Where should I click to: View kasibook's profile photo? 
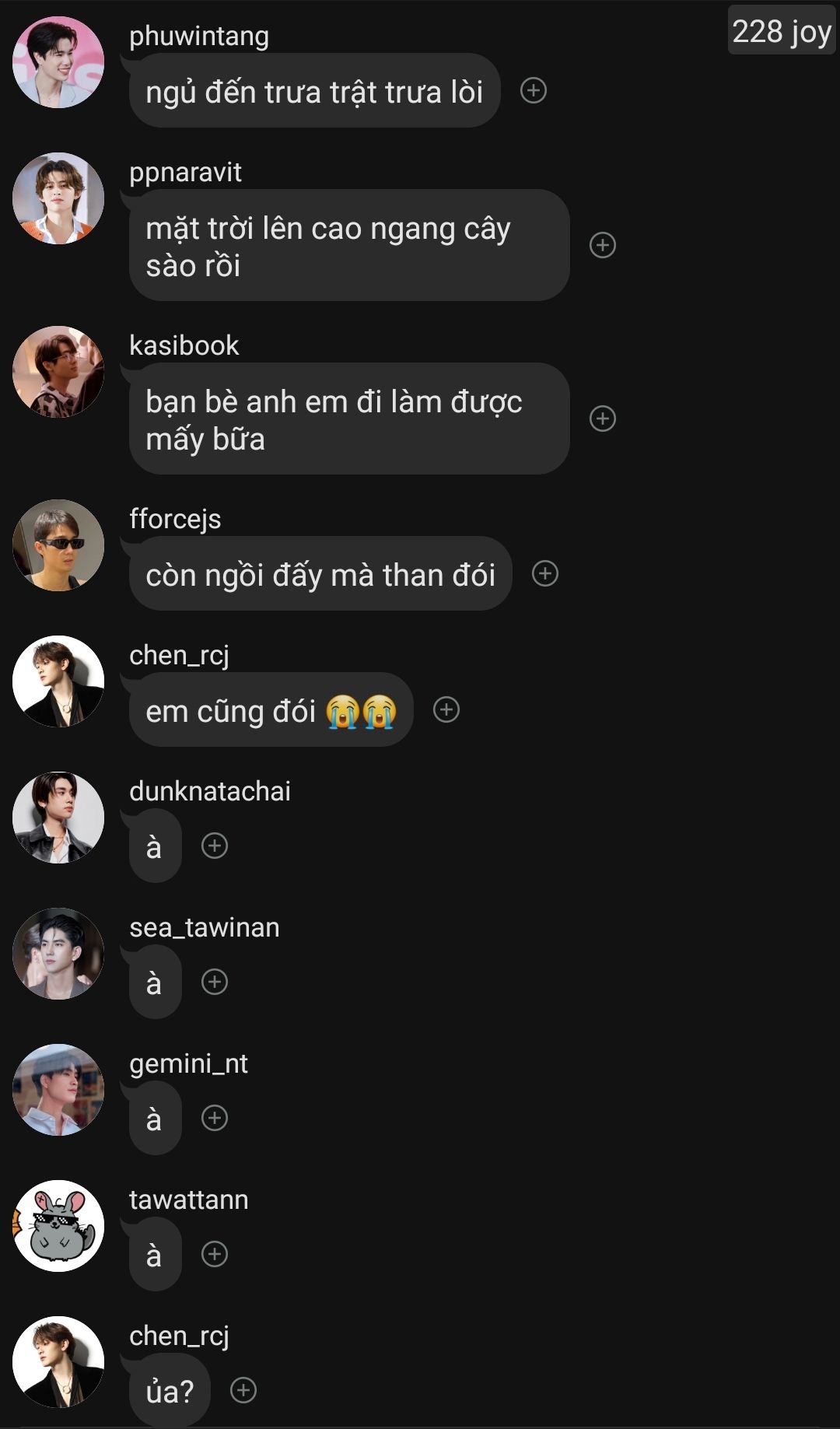click(x=58, y=372)
